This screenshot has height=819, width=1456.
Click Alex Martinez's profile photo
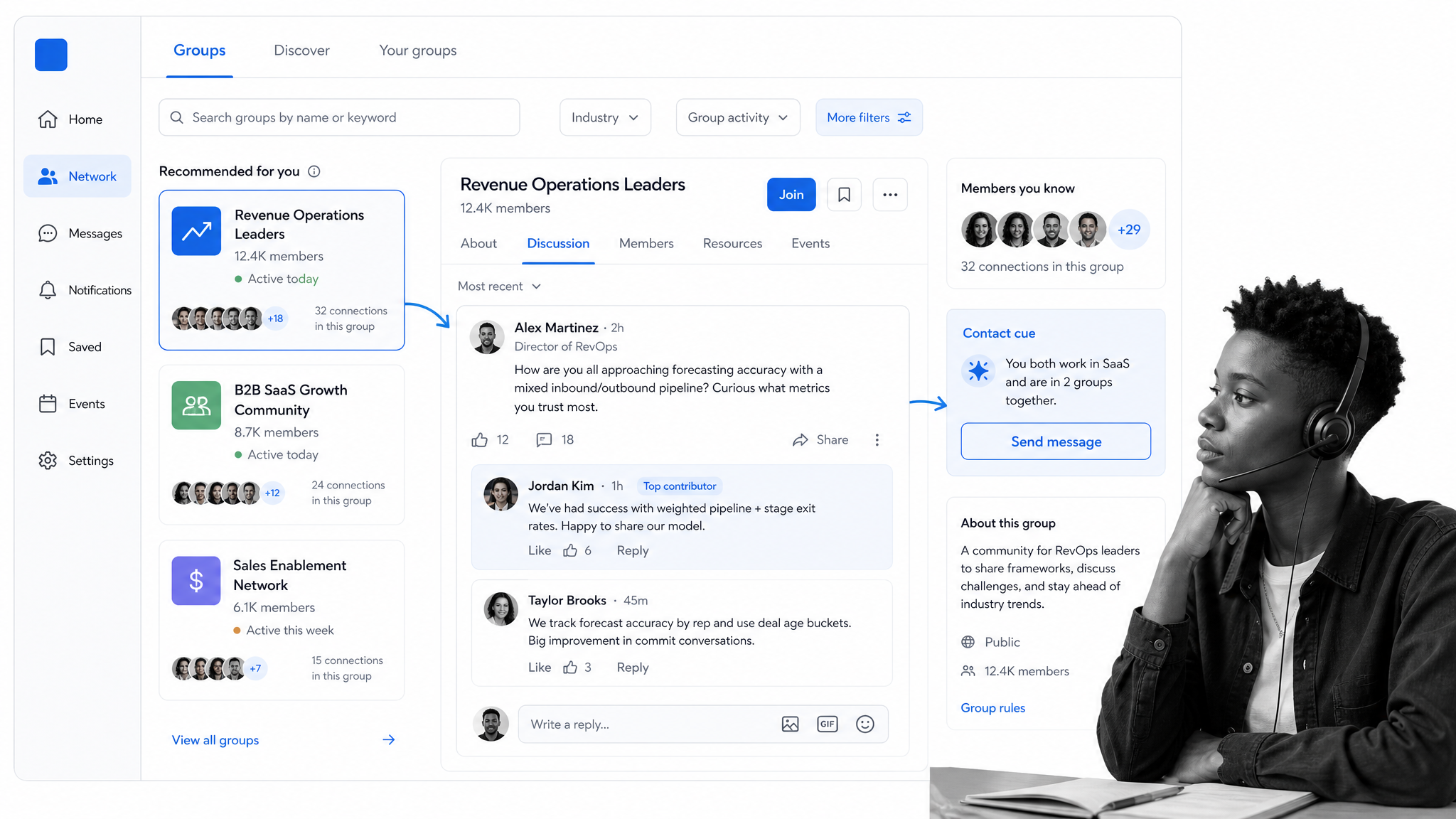[x=488, y=337]
